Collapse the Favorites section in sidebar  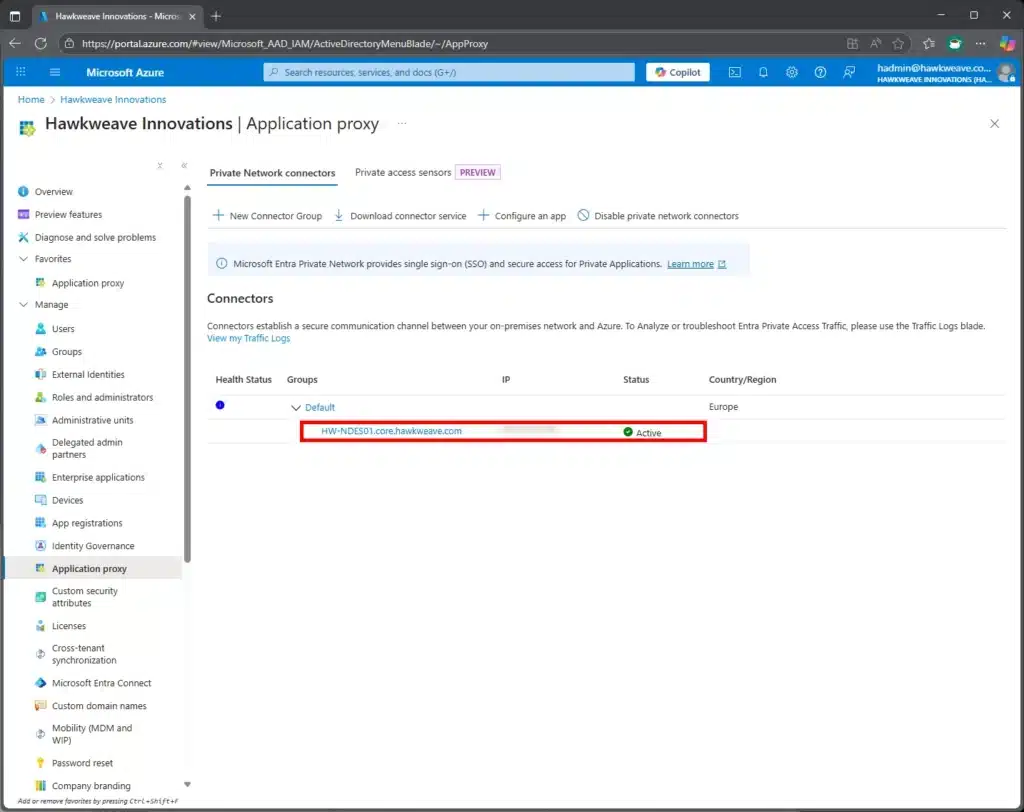click(24, 259)
